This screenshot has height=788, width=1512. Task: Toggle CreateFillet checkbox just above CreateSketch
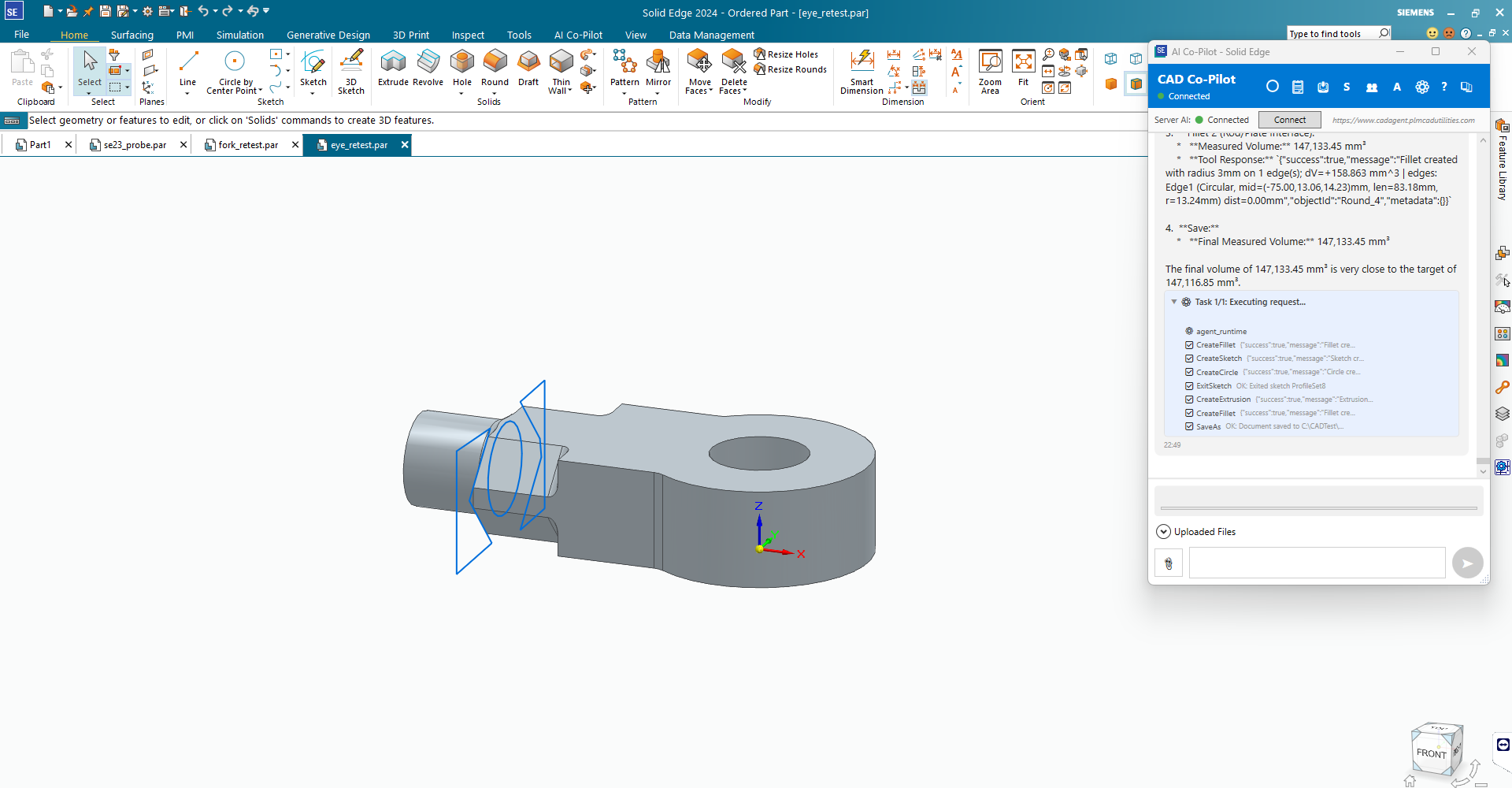click(1189, 345)
